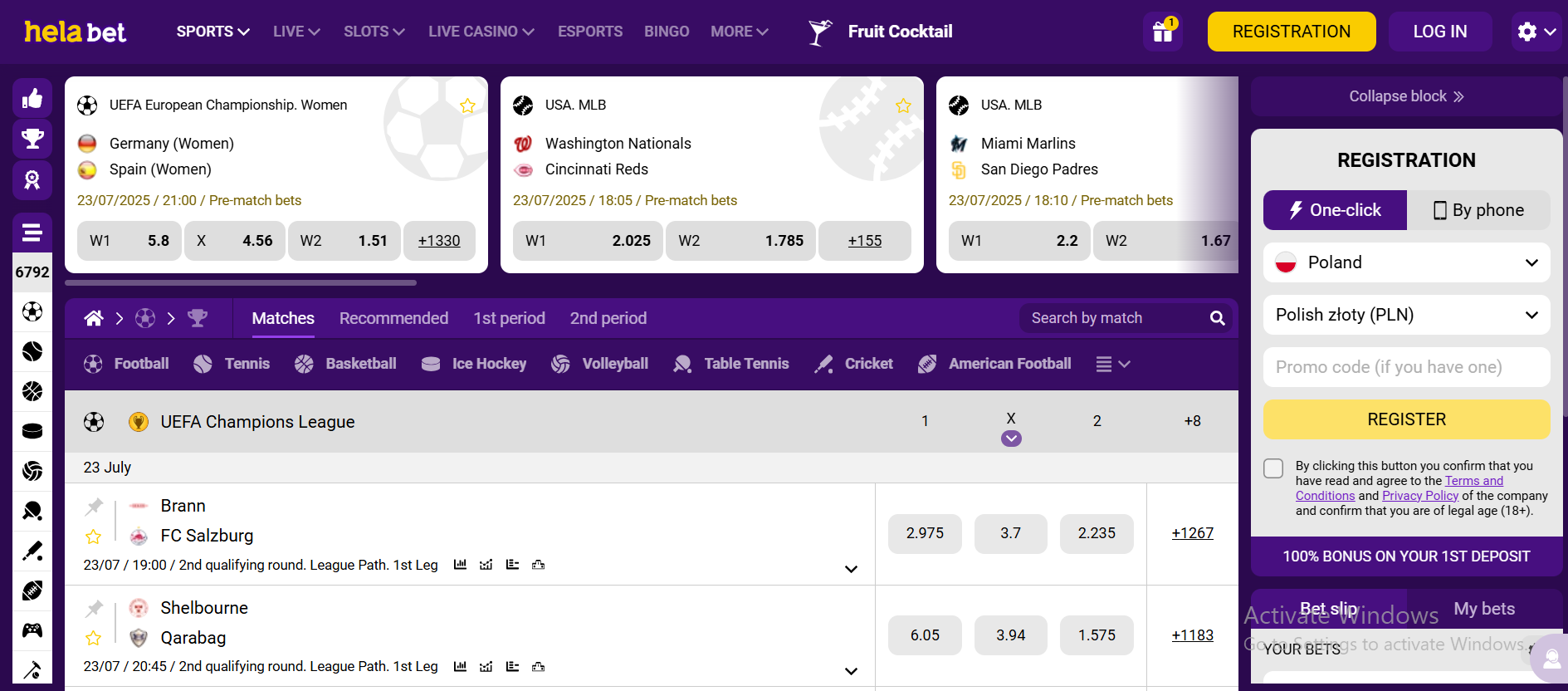Switch to the 2nd period tab
1568x691 pixels.
[608, 318]
